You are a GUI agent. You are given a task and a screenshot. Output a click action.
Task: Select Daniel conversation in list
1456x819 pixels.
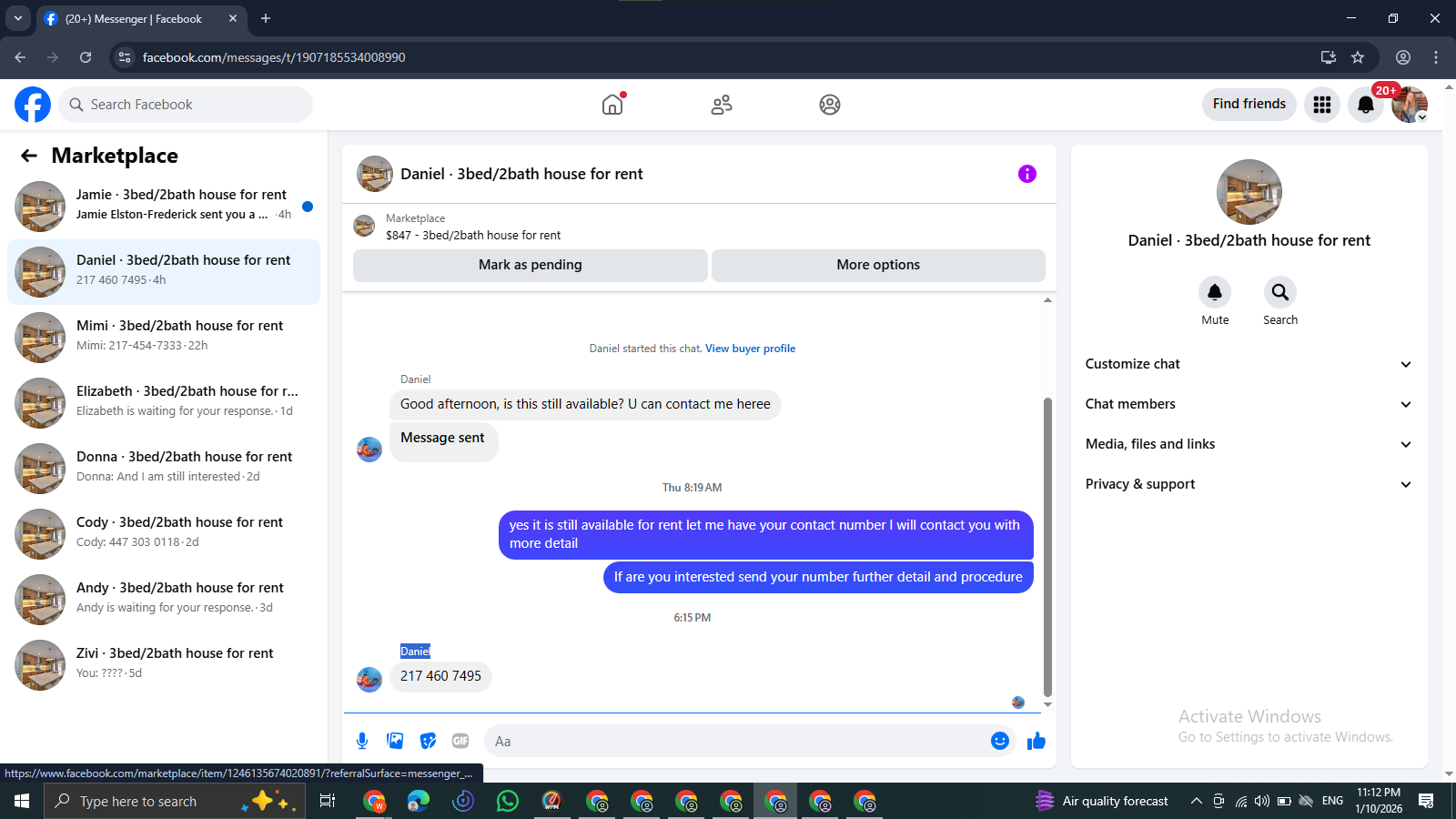tap(164, 272)
